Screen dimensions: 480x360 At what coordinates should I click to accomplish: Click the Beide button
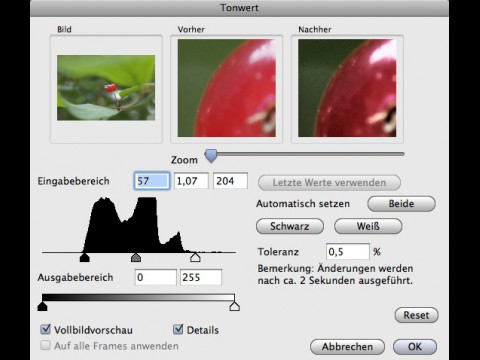point(401,204)
